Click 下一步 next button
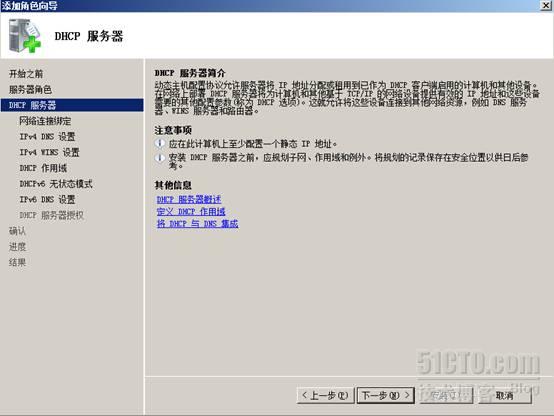This screenshot has height=416, width=554. click(385, 395)
